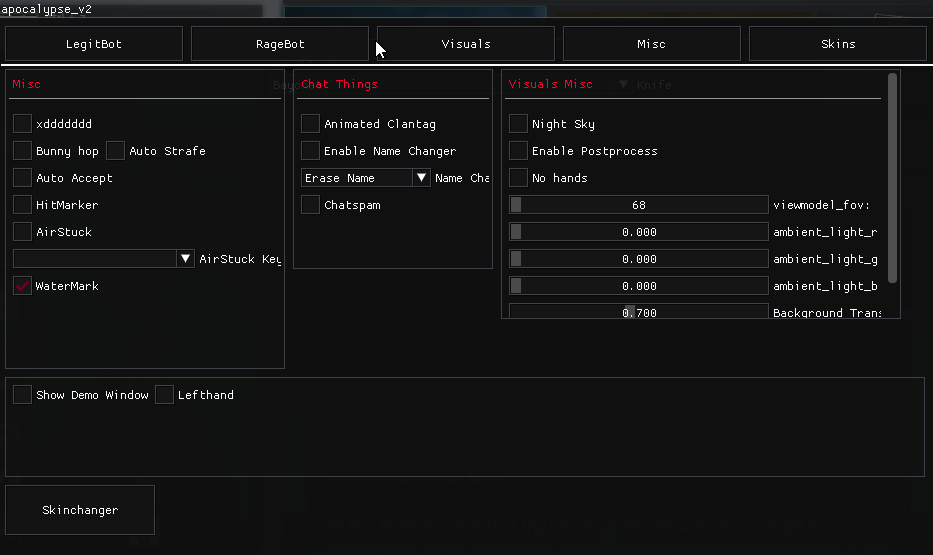The image size is (933, 555).
Task: Select the Misc tab
Action: [x=652, y=43]
